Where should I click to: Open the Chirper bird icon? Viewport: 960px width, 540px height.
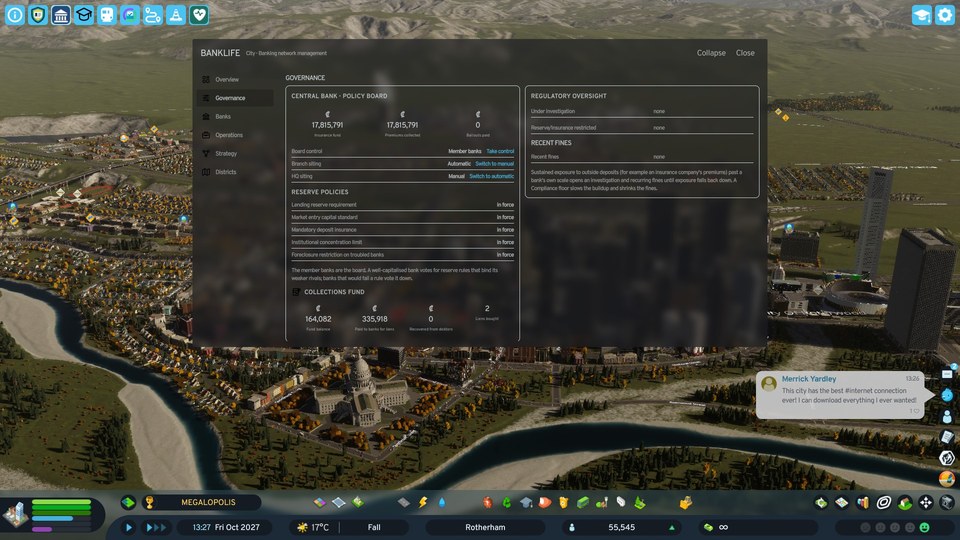pos(947,395)
